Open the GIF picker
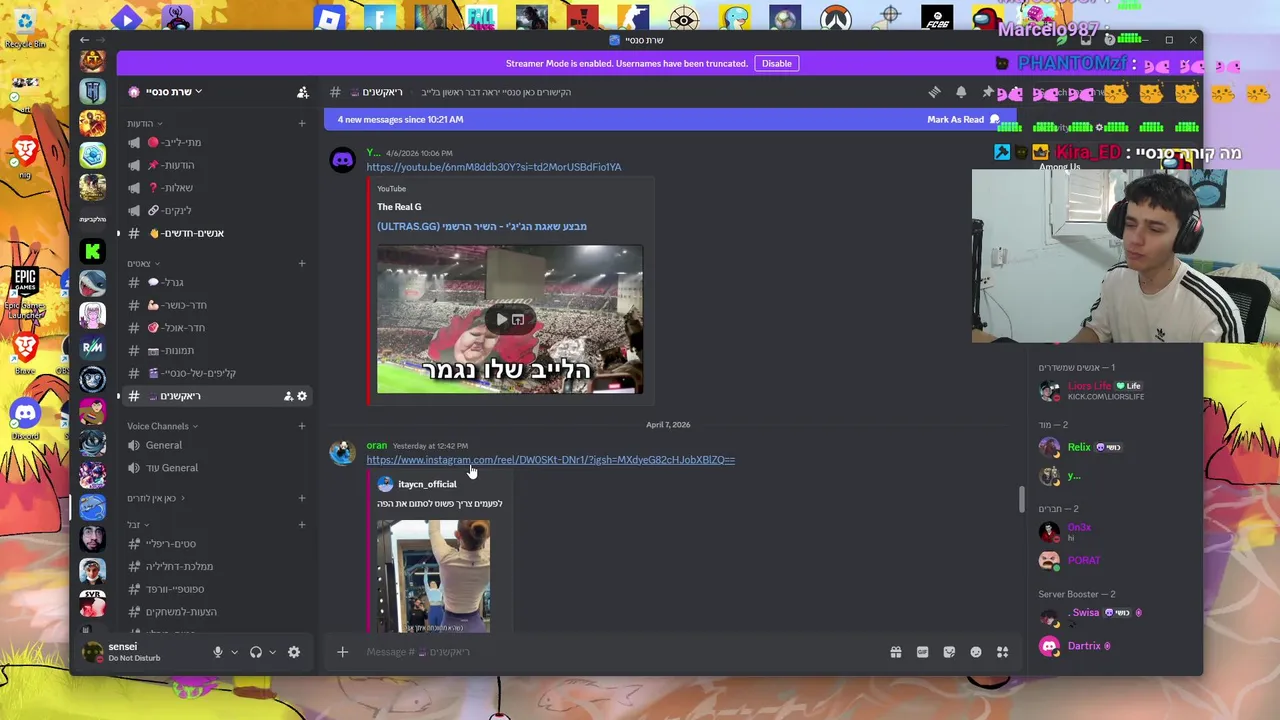 click(922, 652)
